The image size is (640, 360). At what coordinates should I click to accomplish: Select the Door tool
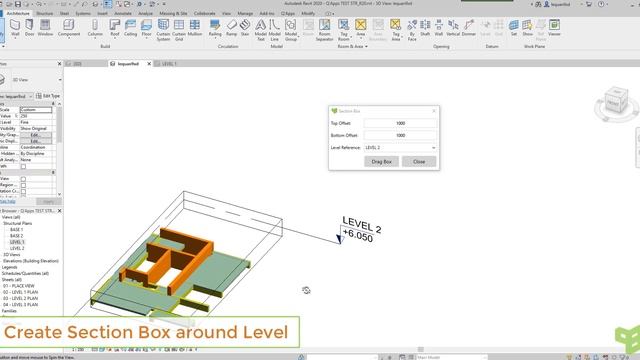(29, 28)
